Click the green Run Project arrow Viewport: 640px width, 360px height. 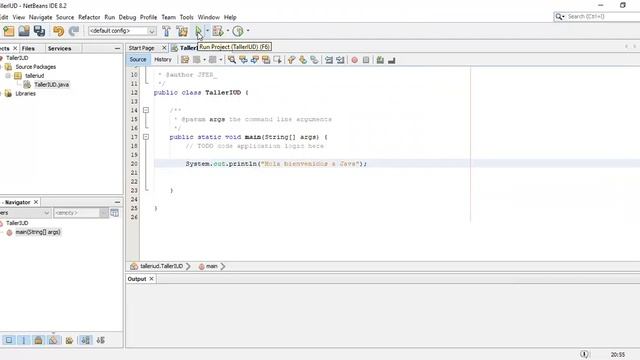[x=198, y=31]
